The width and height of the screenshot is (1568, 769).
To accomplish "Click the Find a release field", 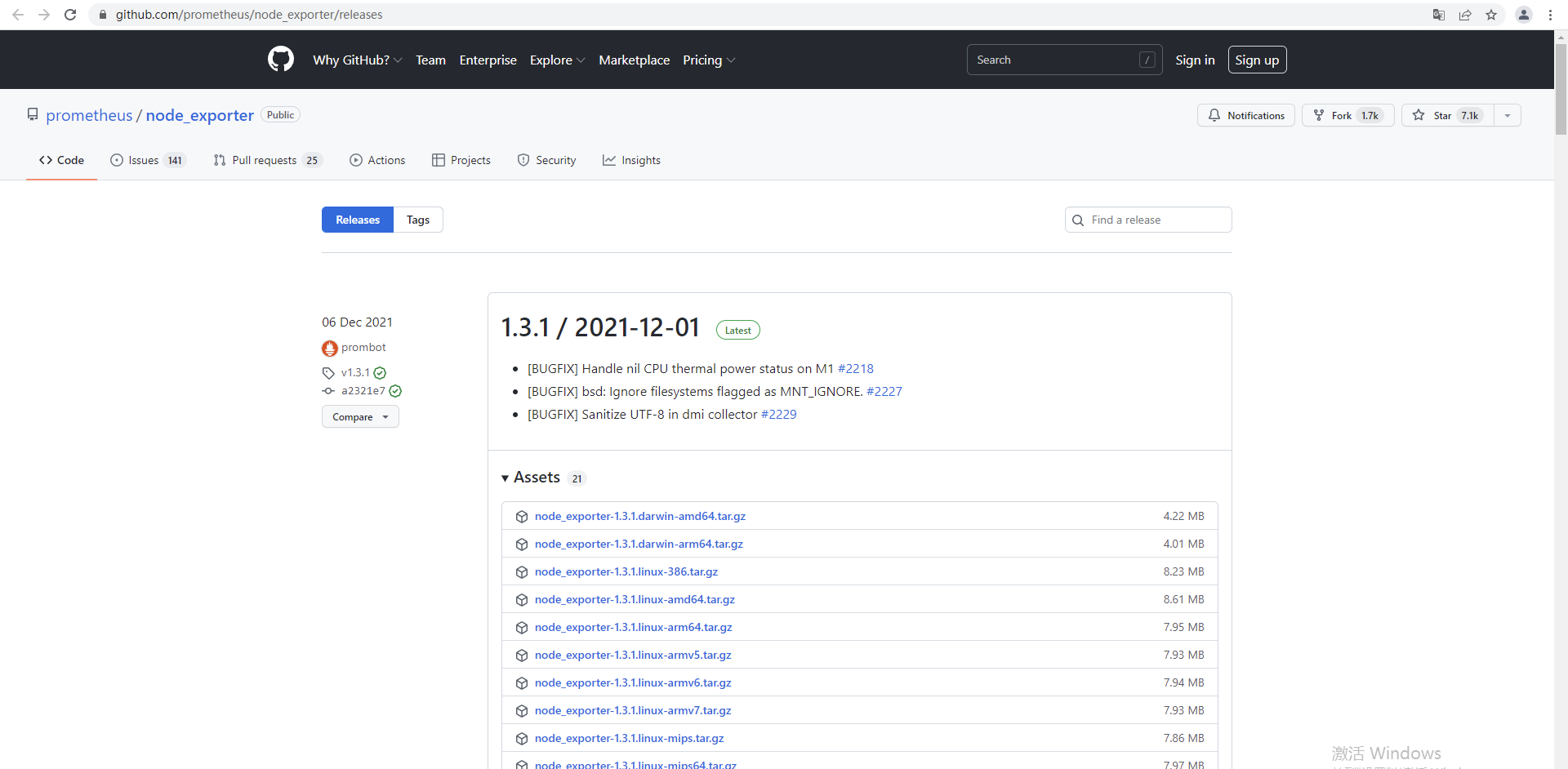I will [1148, 220].
